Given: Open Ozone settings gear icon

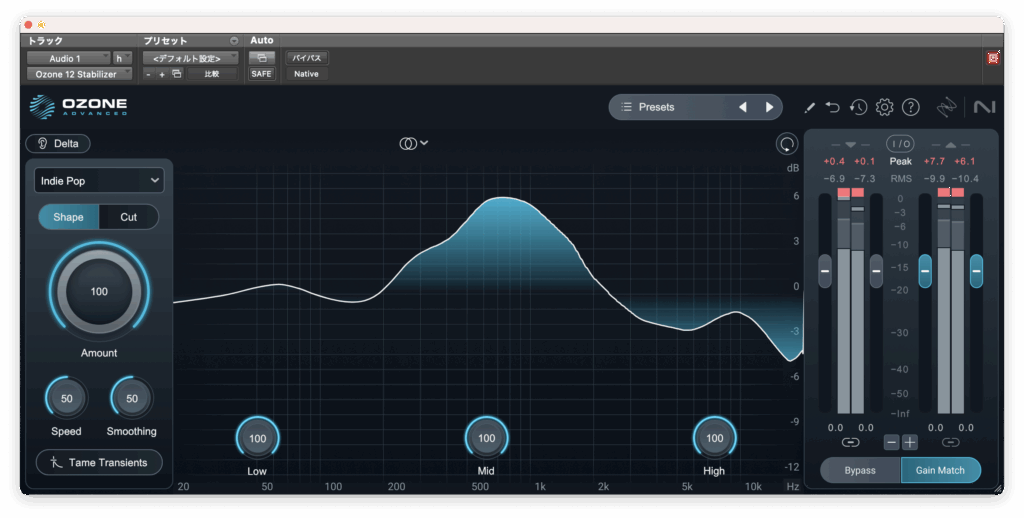Looking at the screenshot, I should 884,107.
